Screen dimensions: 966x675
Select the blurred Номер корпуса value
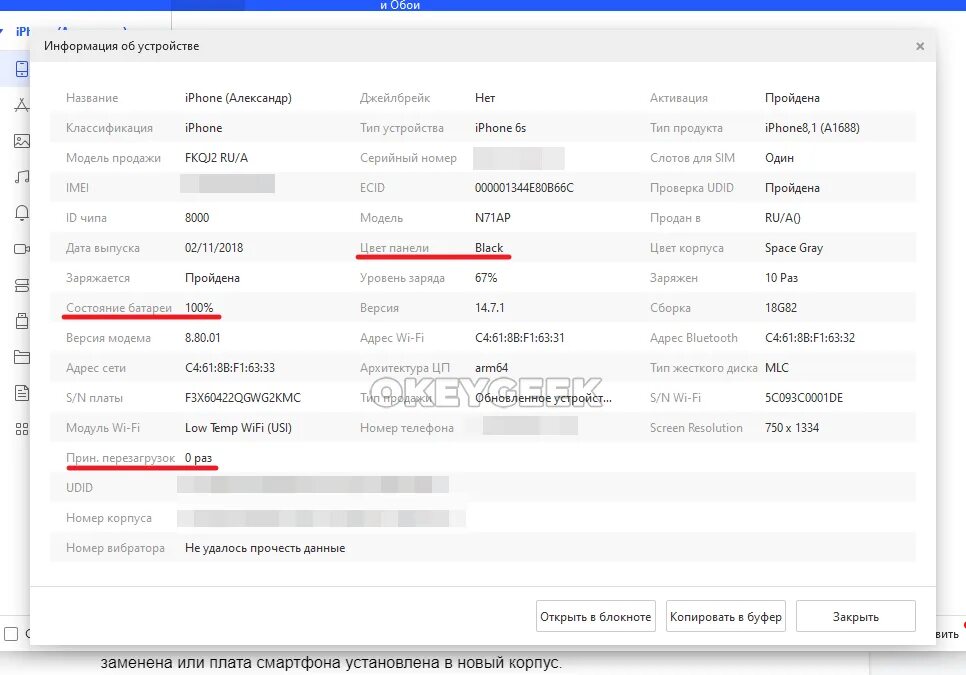pos(321,518)
